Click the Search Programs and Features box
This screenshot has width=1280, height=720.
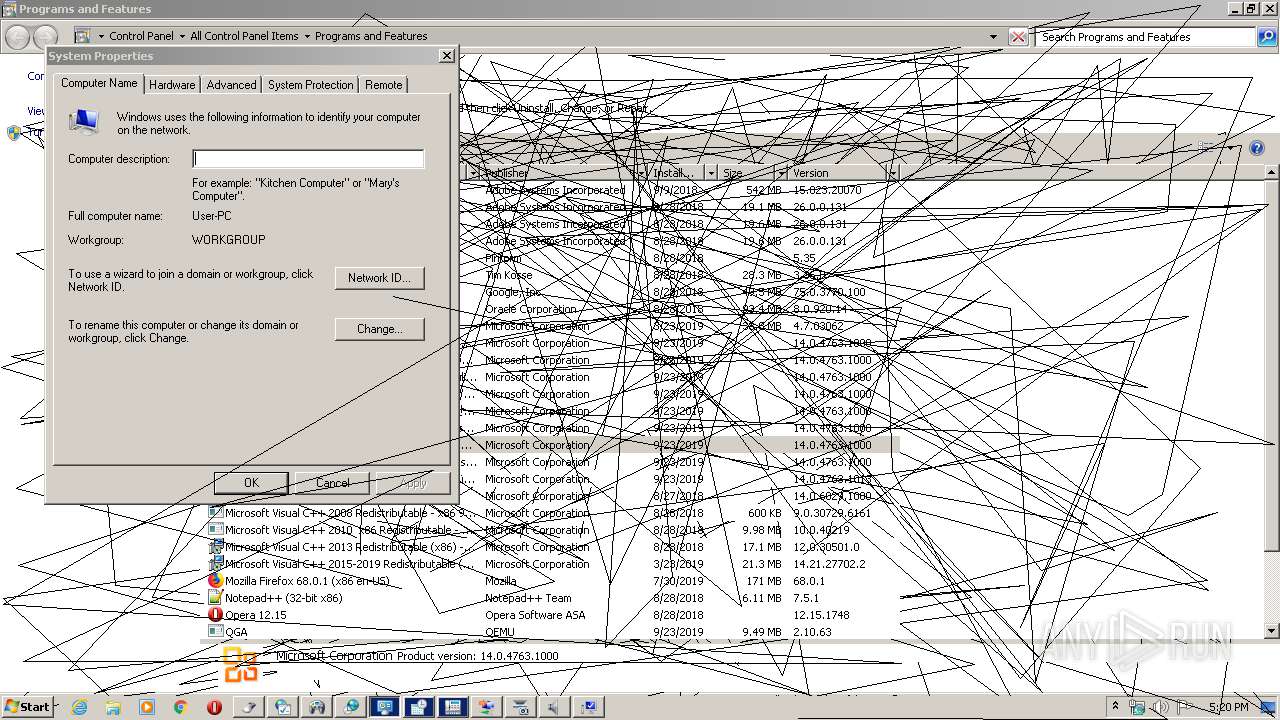(x=1147, y=37)
